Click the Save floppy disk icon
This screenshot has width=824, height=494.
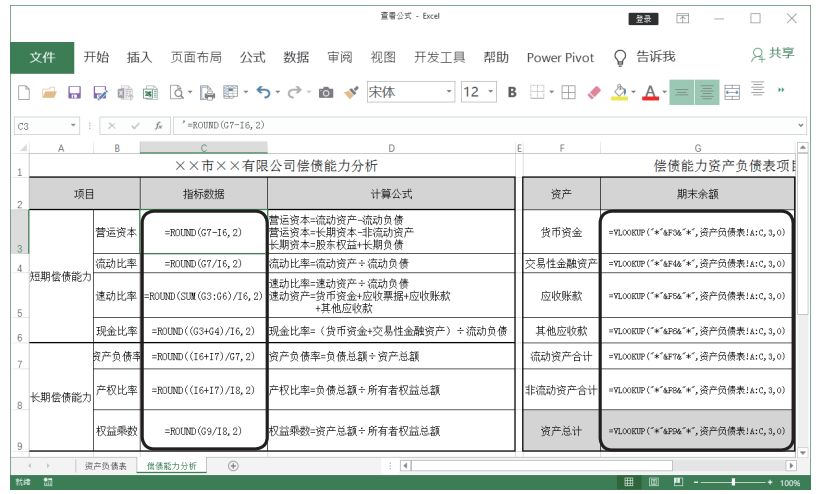(74, 92)
